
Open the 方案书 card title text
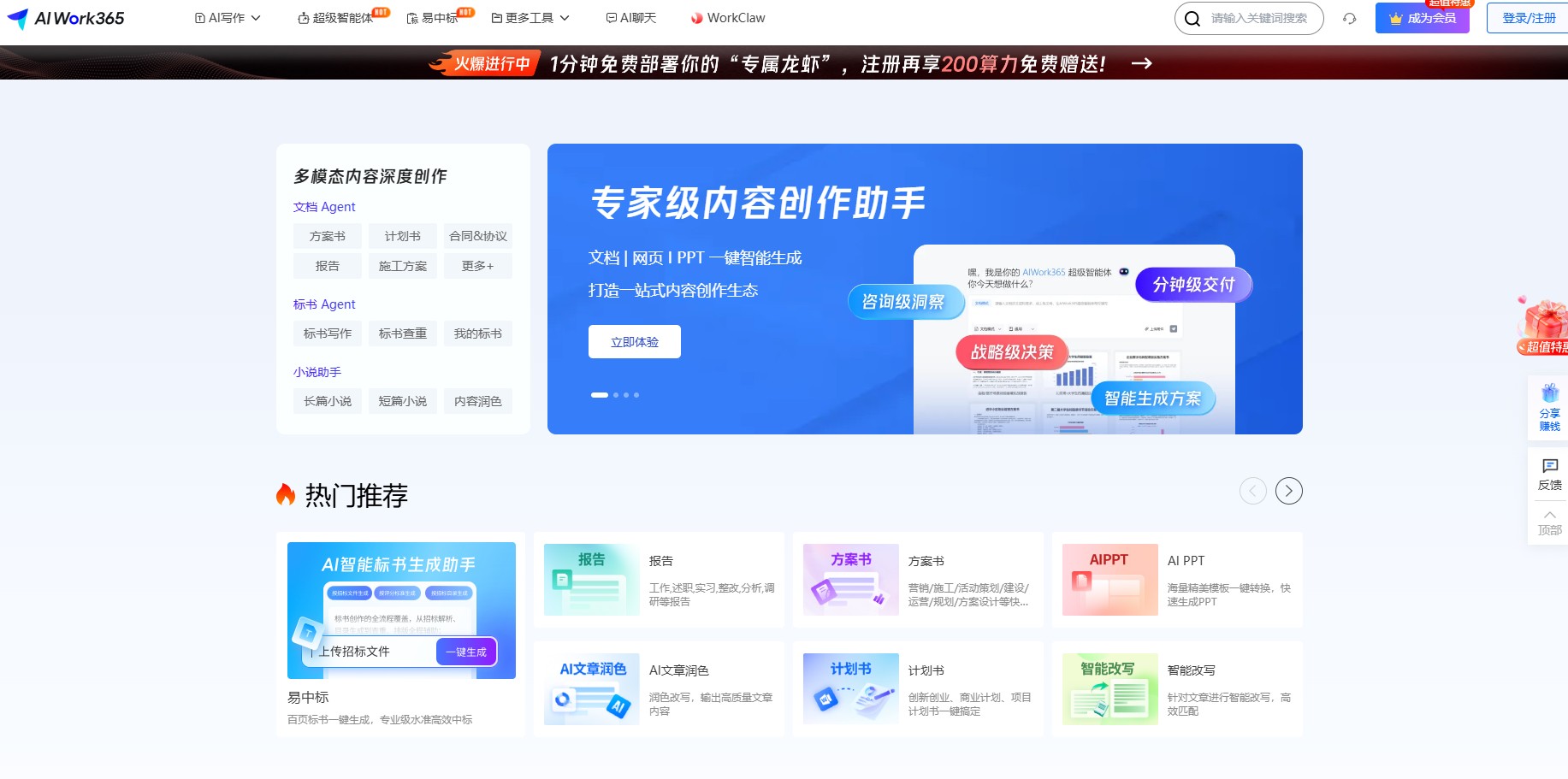point(926,561)
